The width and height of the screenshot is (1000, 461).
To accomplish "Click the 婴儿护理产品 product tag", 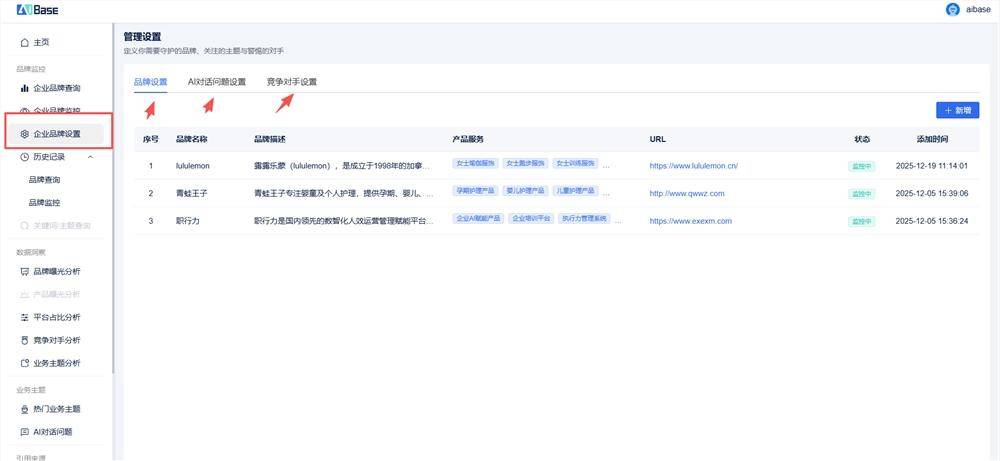I will click(x=526, y=191).
